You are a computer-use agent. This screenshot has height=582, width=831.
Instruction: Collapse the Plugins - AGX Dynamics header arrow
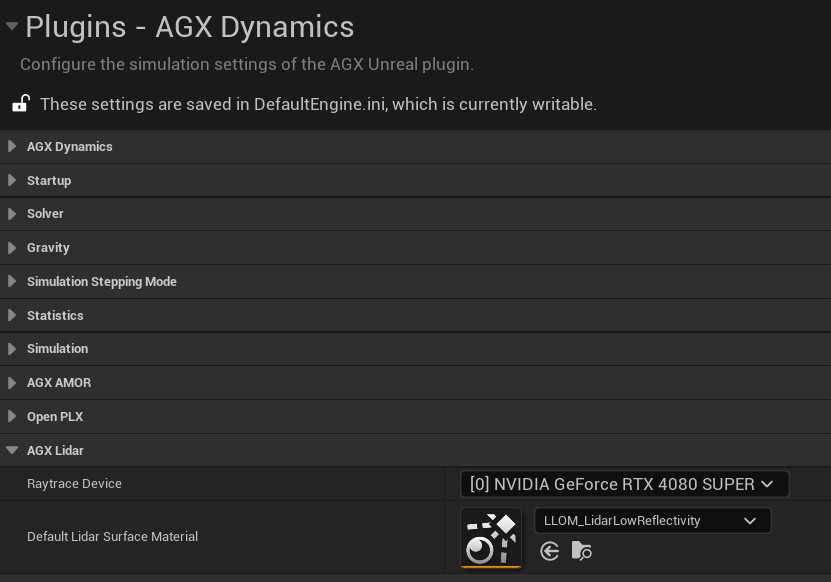(12, 27)
